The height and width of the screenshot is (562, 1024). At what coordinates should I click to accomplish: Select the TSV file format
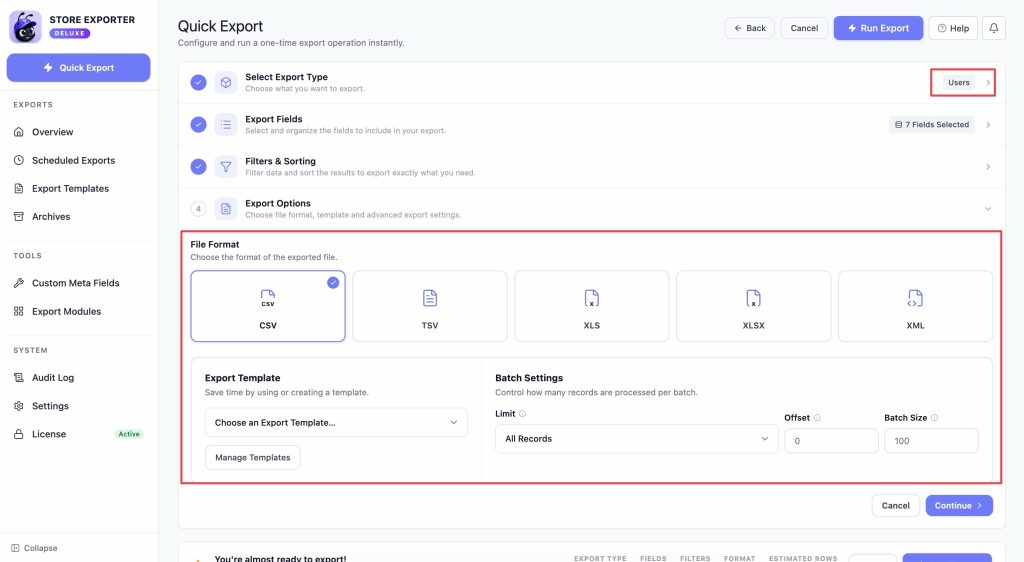(430, 306)
